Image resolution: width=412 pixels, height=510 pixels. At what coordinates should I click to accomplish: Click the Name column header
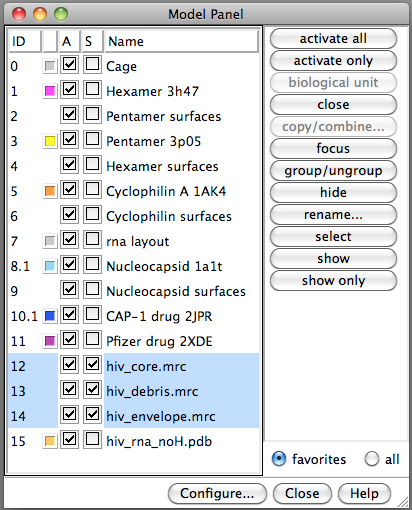181,41
